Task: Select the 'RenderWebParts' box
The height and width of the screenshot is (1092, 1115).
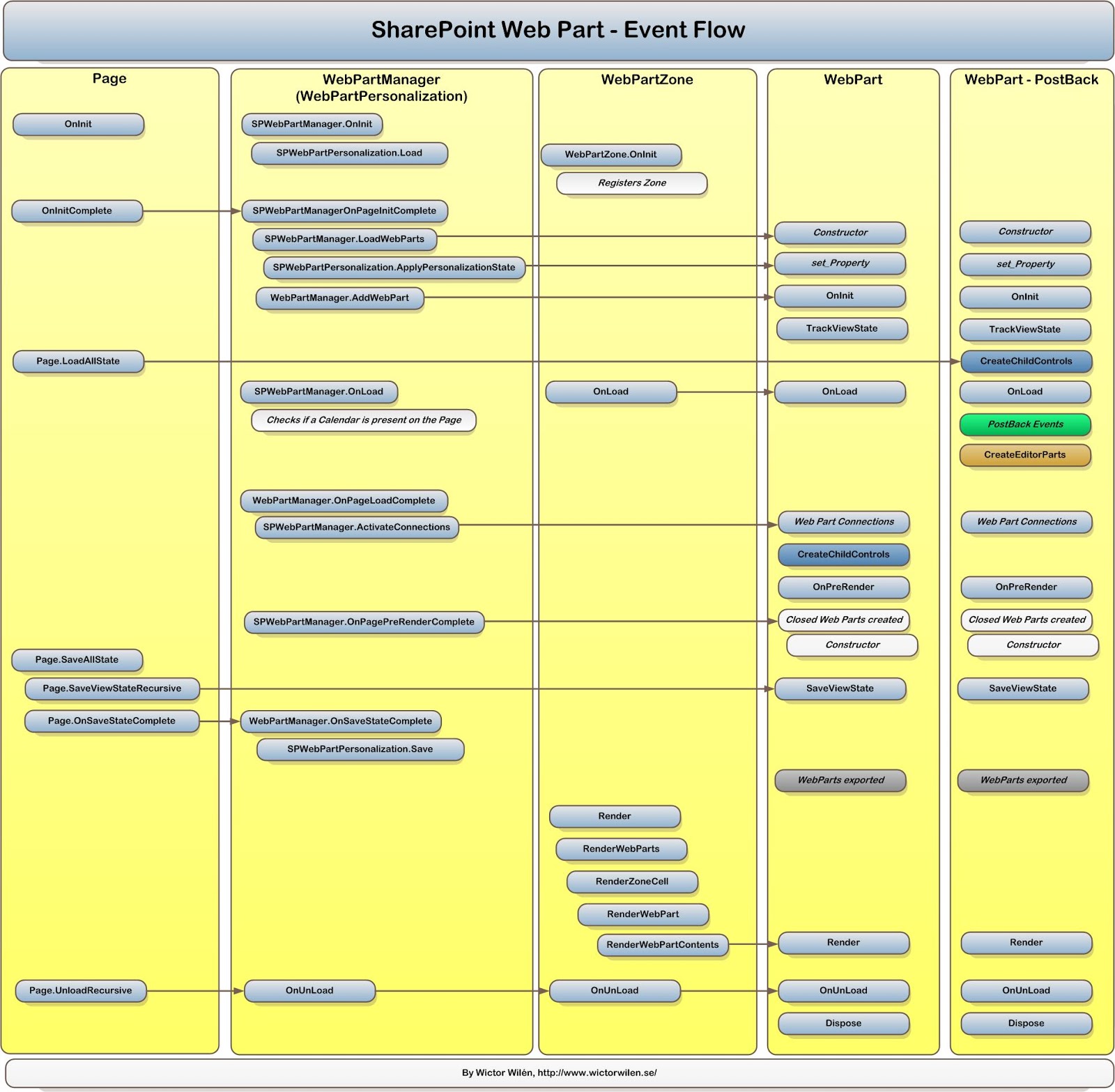Action: point(622,849)
